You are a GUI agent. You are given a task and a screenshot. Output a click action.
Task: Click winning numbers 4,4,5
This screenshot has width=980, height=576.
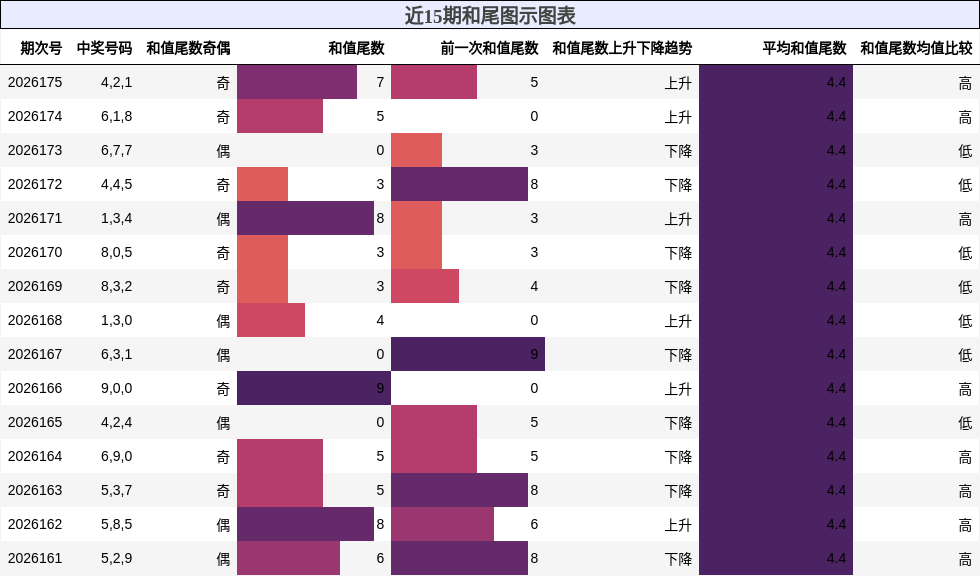116,184
